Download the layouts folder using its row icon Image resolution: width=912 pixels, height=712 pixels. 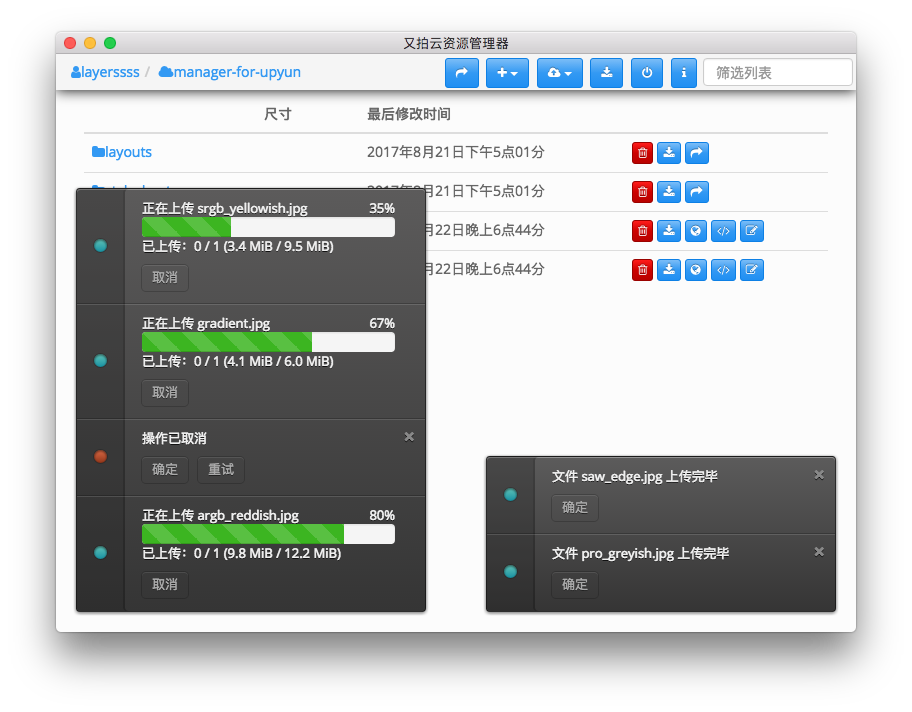tap(669, 153)
